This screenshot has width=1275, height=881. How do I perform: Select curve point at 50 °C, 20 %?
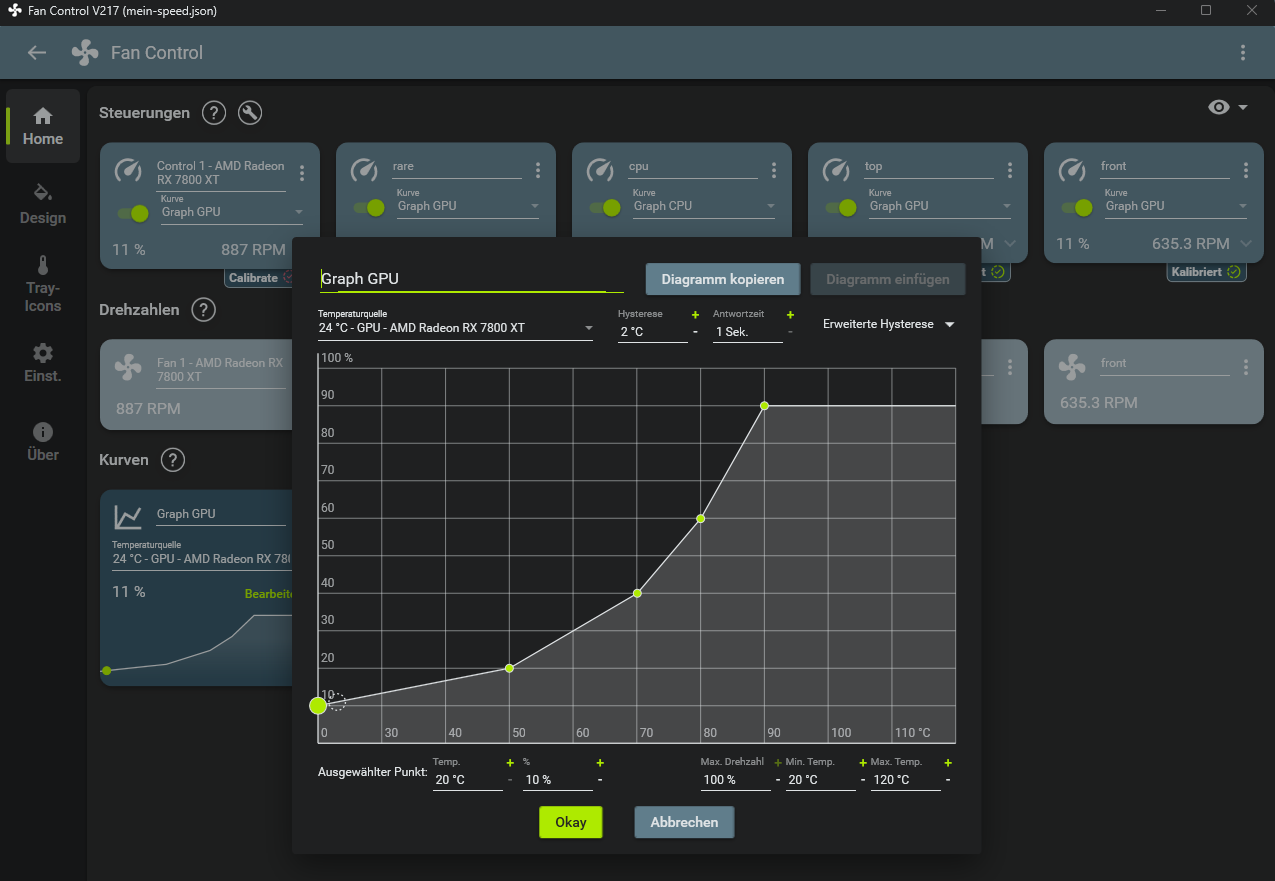(509, 668)
